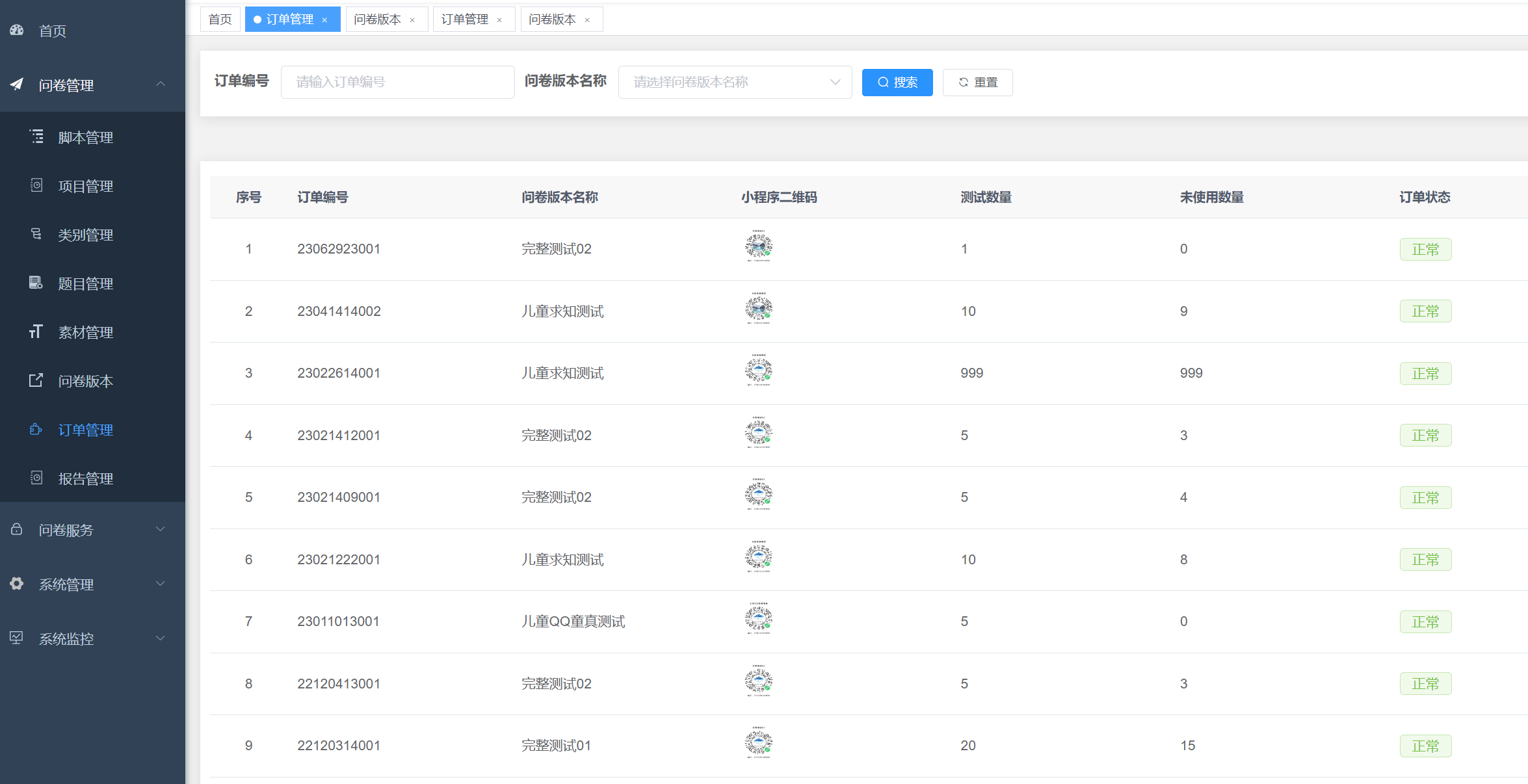Open QR code thumbnail for order 23021412001

coord(759,432)
